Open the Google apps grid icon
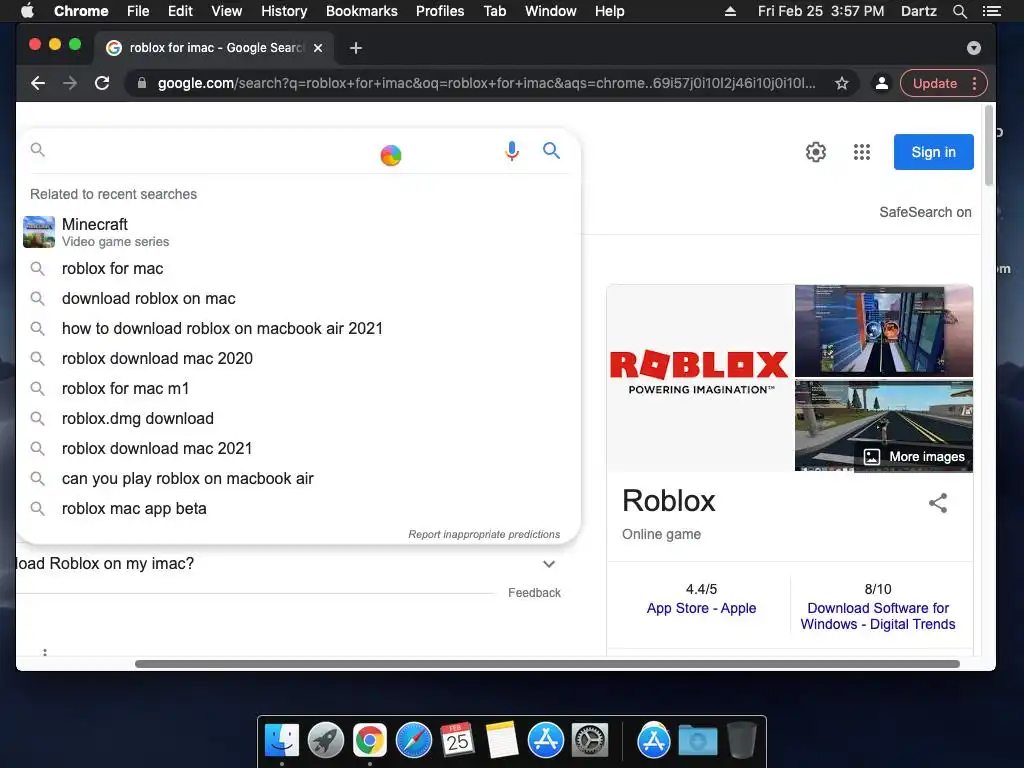 click(862, 152)
